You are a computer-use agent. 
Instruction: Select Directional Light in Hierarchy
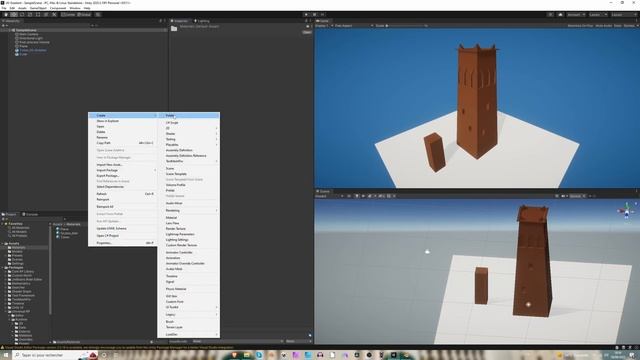31,38
